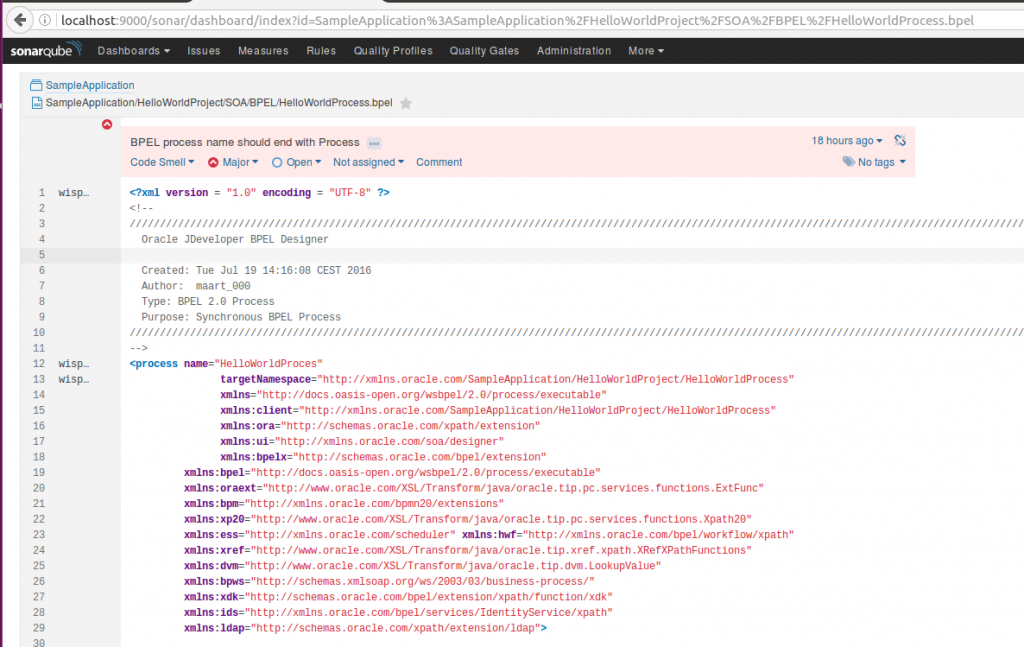Viewport: 1024px width, 647px height.
Task: Click the Comment link on the issue
Action: [439, 162]
